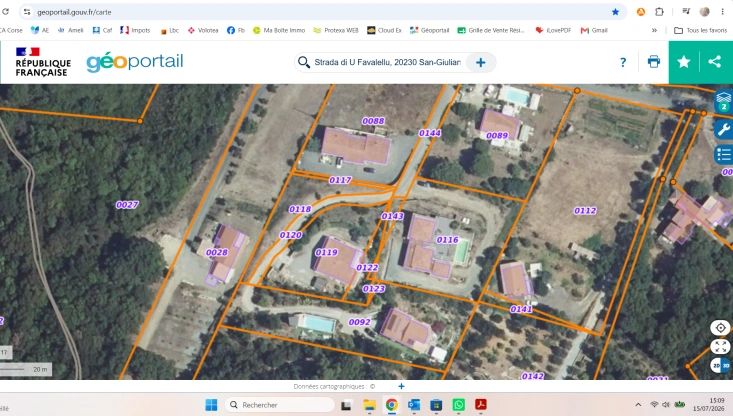
Task: Click parcel label 0092 on map
Action: (359, 322)
